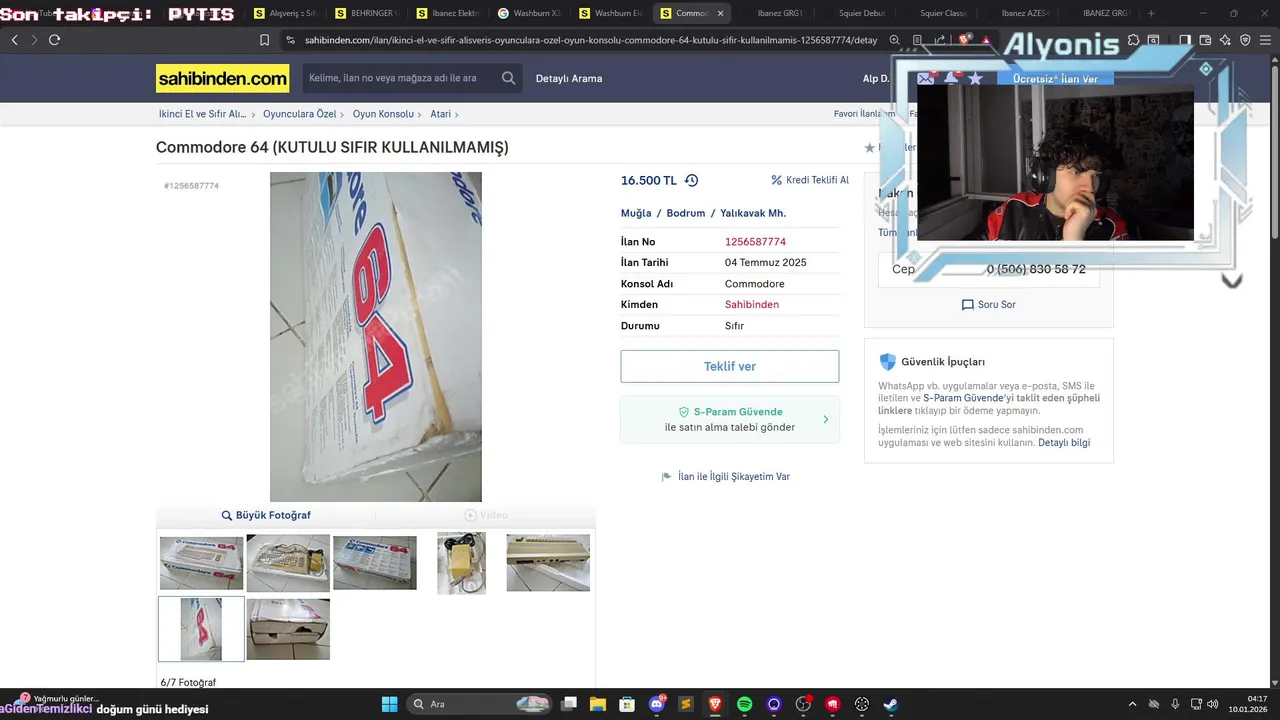This screenshot has height=720, width=1280.
Task: Open a new browser tab
Action: tap(1151, 13)
